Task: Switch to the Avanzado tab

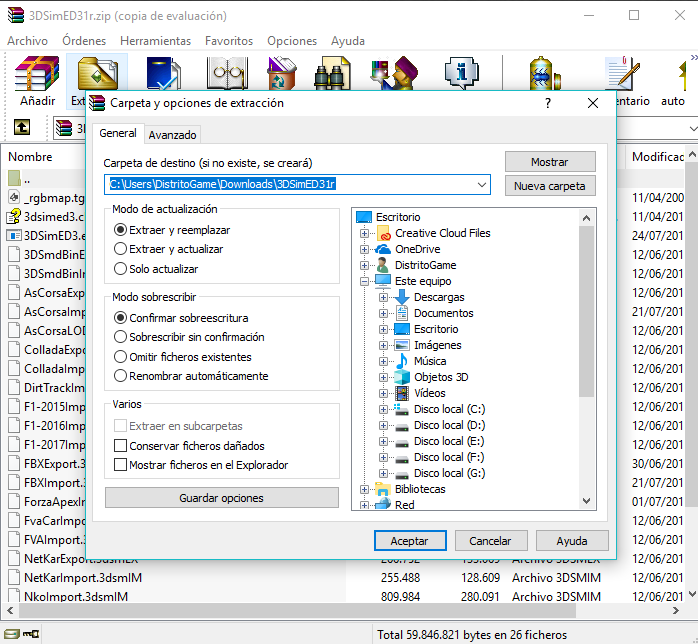Action: click(x=172, y=135)
